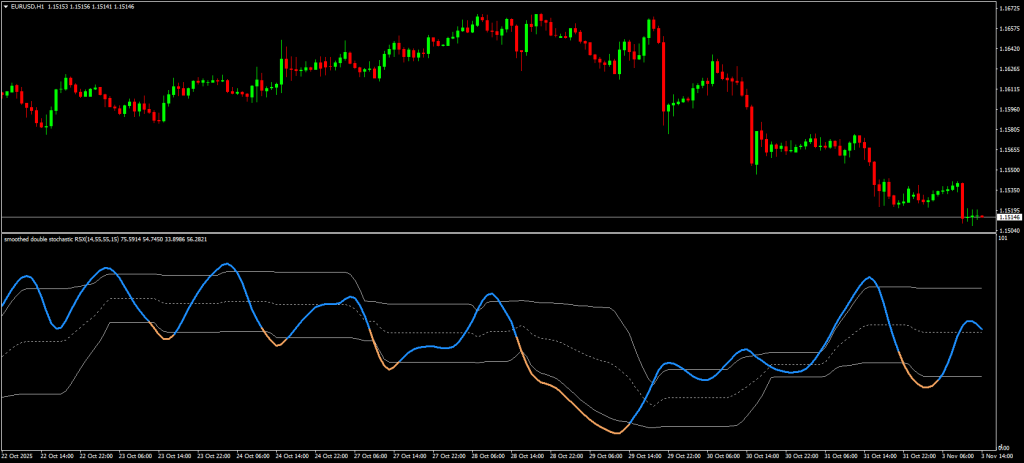Image resolution: width=1024 pixels, height=463 pixels.
Task: Click the 1.16115 price scale label
Action: 1008,89
